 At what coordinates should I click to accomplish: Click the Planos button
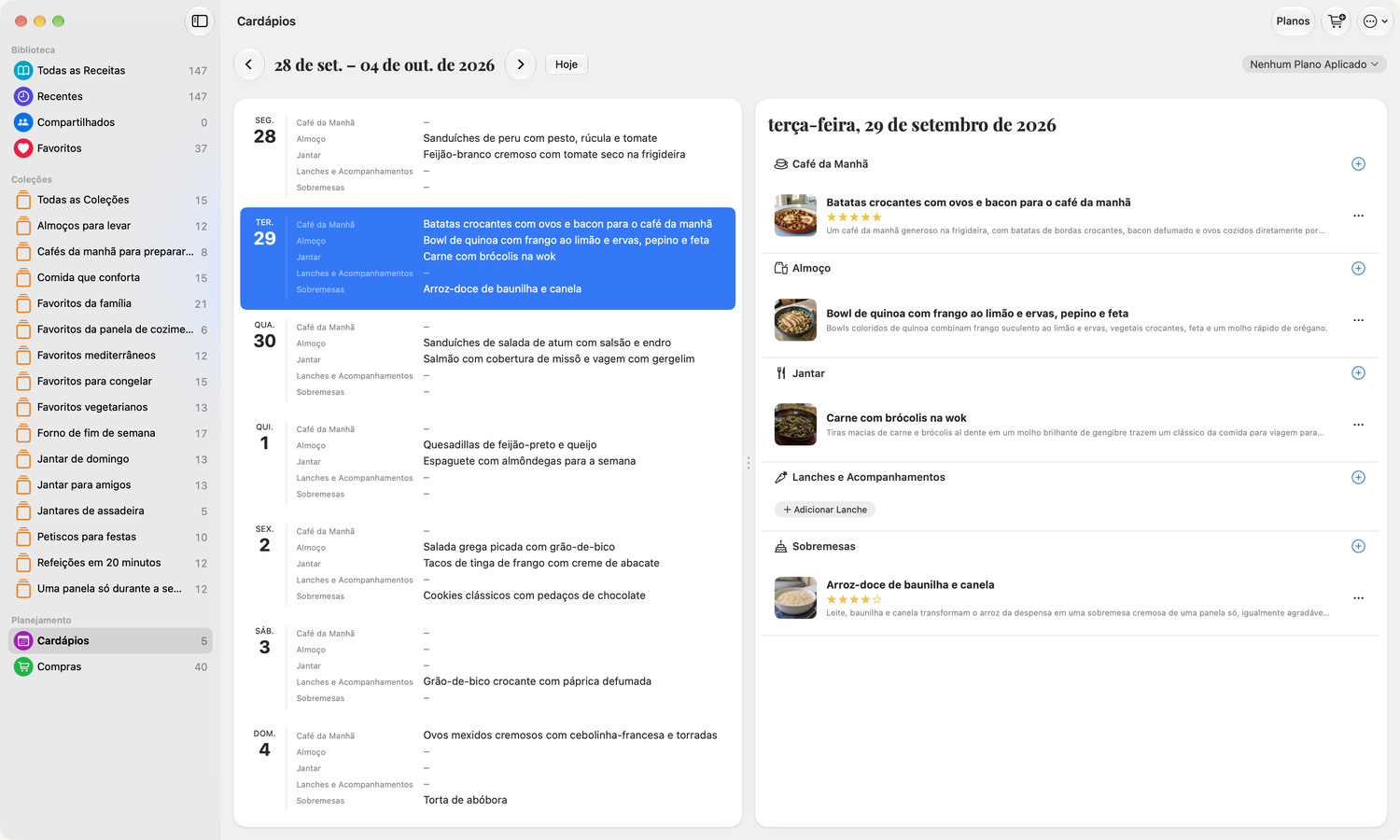(x=1293, y=21)
